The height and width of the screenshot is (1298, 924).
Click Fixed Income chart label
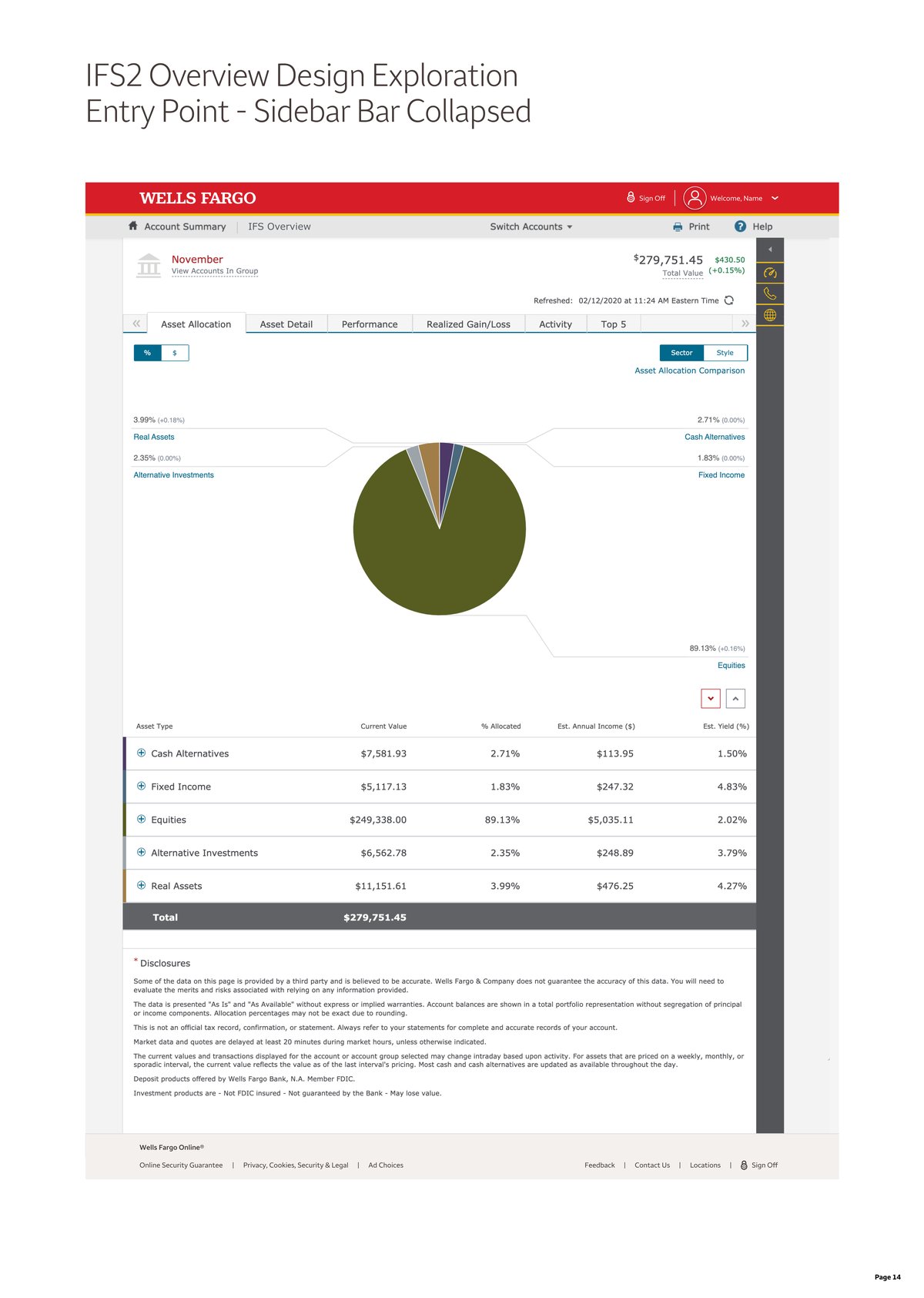tap(721, 475)
